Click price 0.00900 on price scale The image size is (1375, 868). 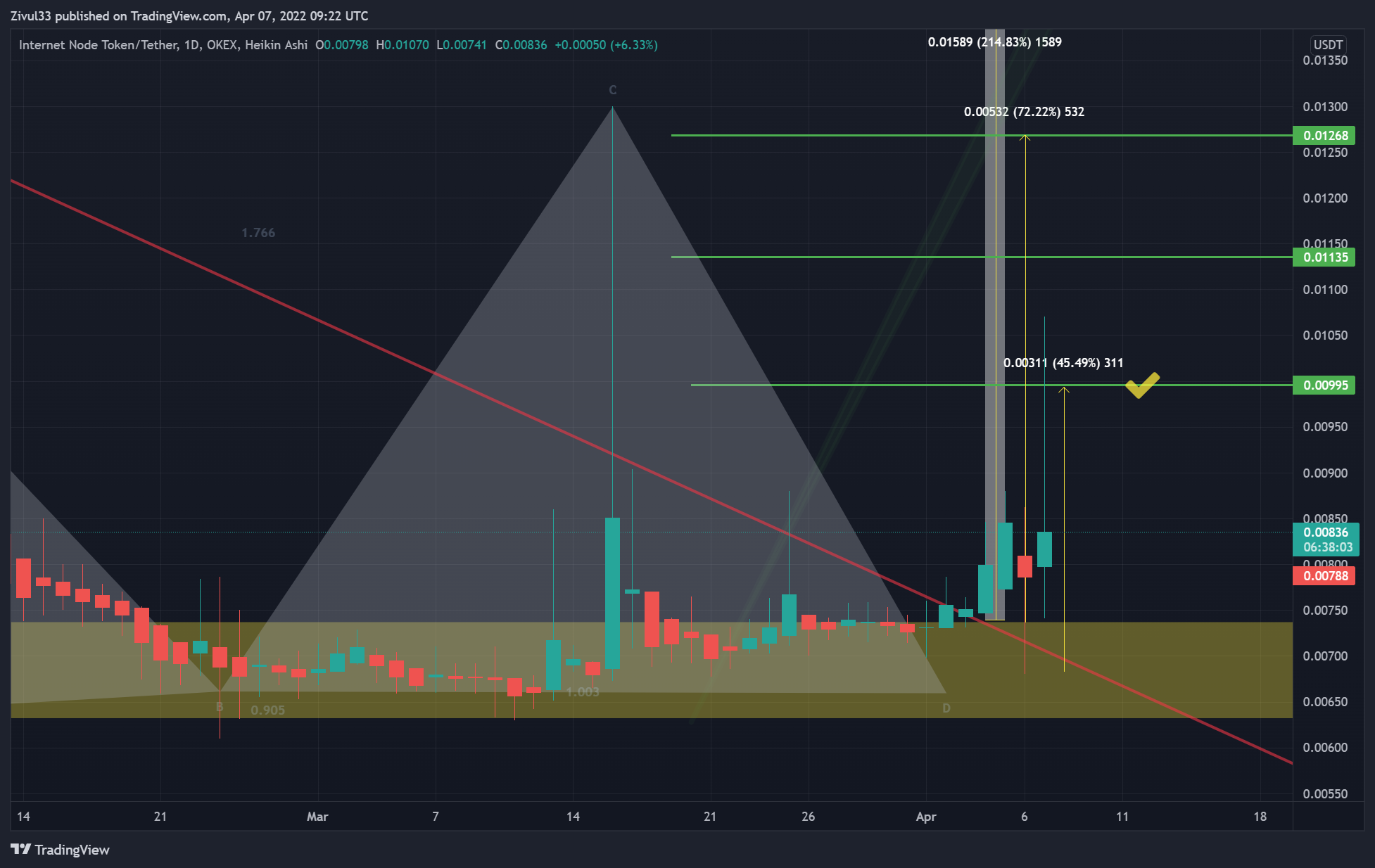1325,473
